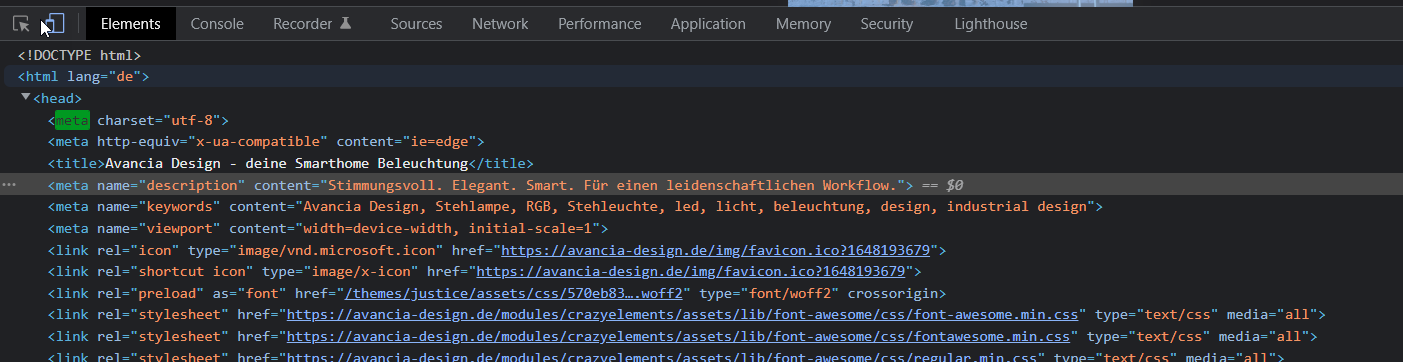Click the 'Stimmungsvoll. Elegant. Smart.' content value

[611, 185]
